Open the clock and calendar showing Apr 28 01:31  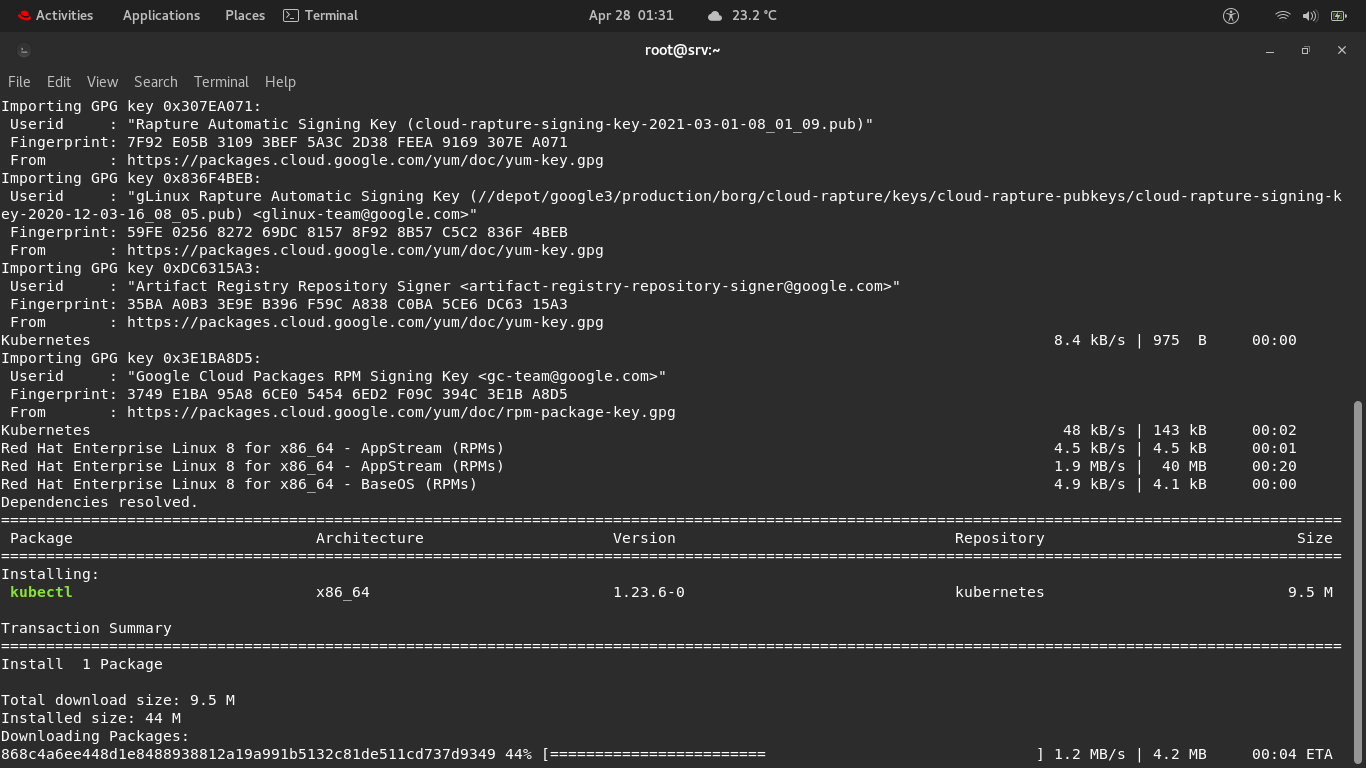631,15
